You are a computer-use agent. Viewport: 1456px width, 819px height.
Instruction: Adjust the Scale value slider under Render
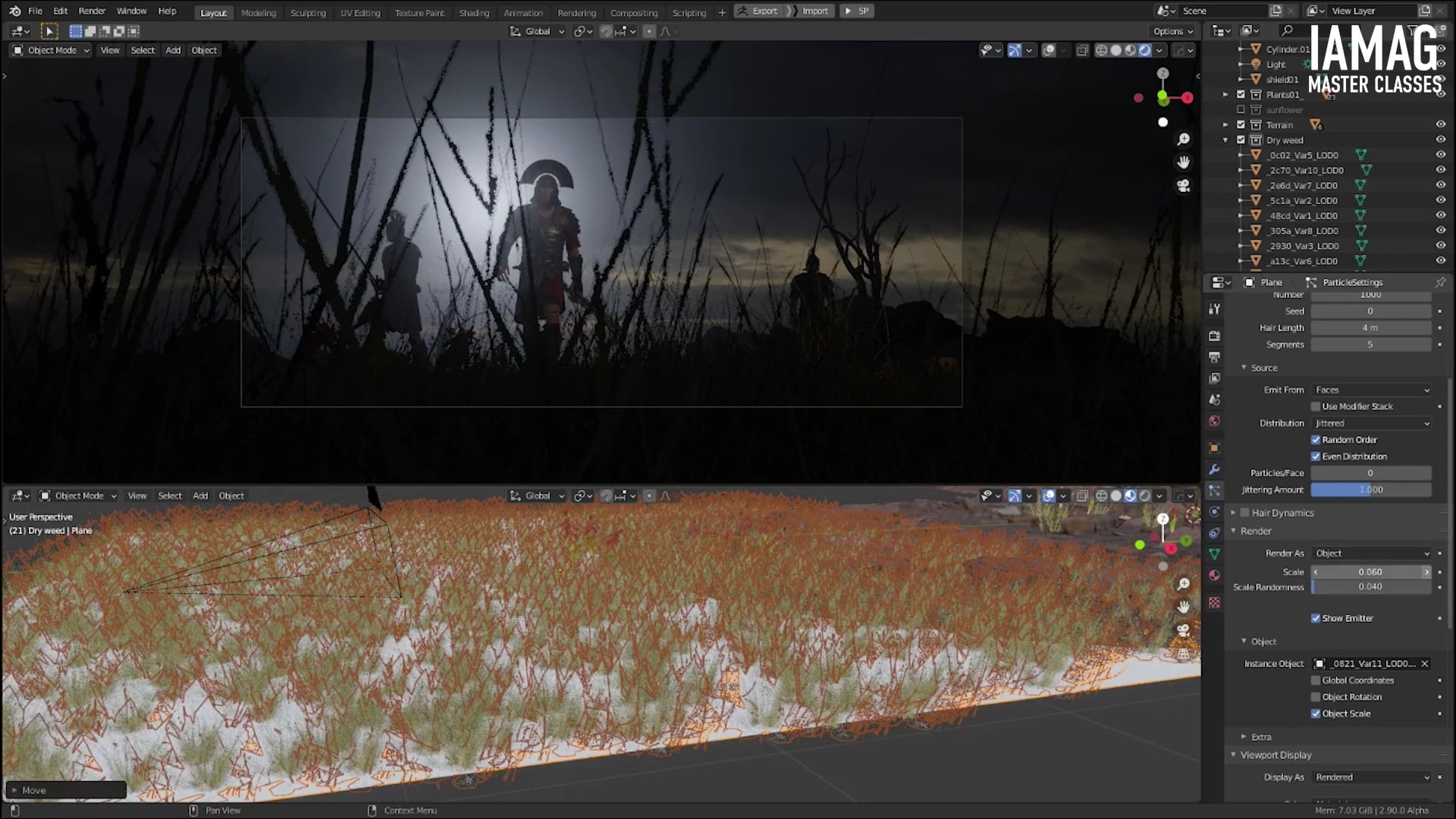1371,572
